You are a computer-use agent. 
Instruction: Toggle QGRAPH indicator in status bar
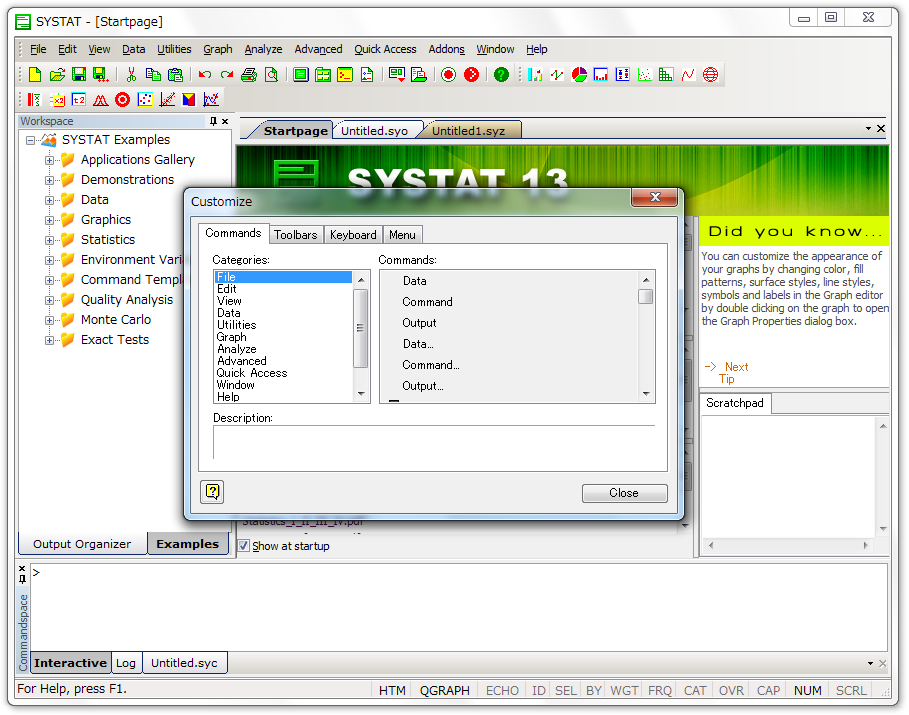click(x=445, y=690)
